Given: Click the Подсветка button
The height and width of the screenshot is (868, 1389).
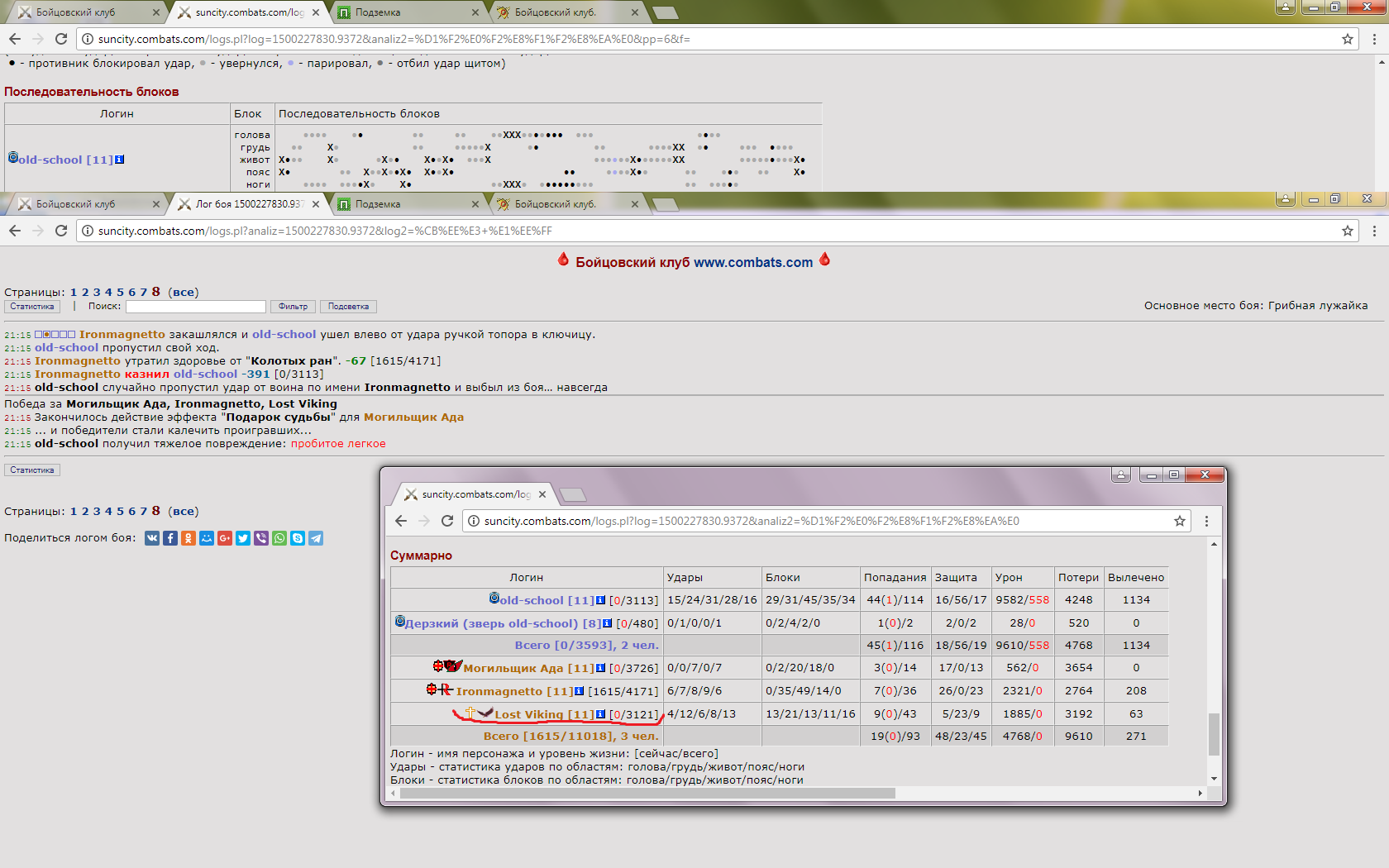Looking at the screenshot, I should pyautogui.click(x=348, y=307).
